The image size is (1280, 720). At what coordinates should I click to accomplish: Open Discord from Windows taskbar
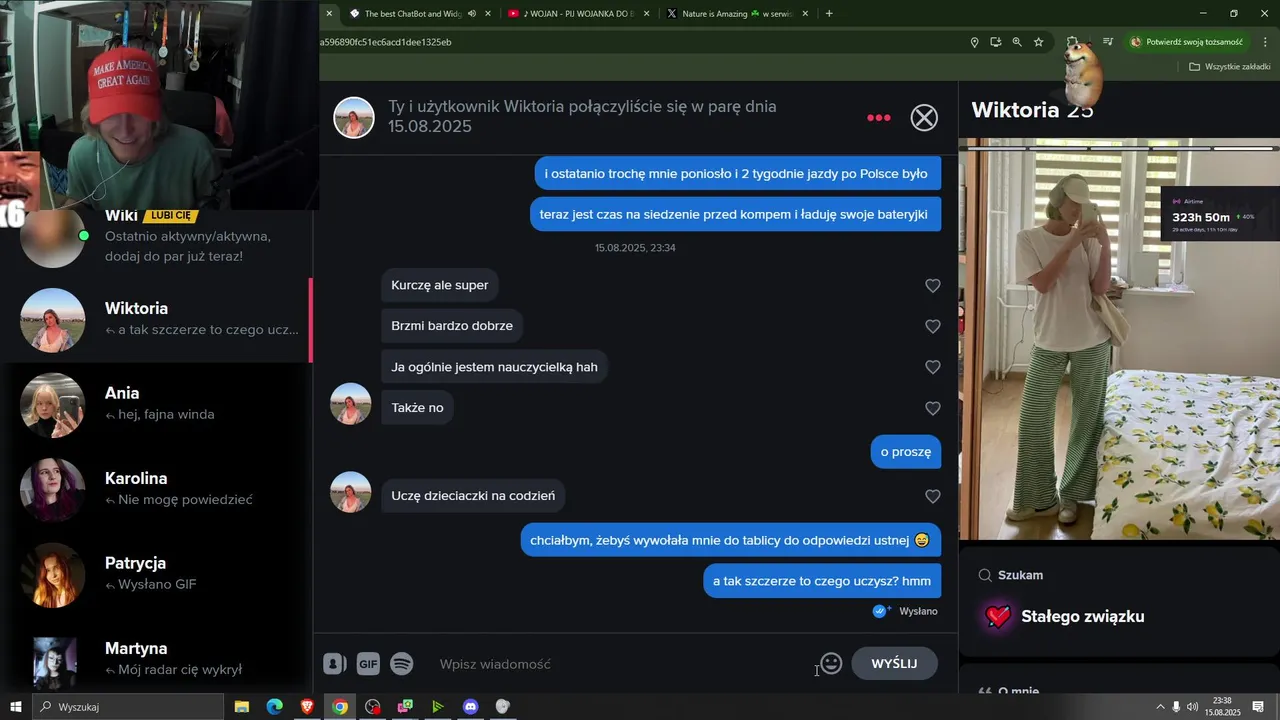tap(470, 707)
